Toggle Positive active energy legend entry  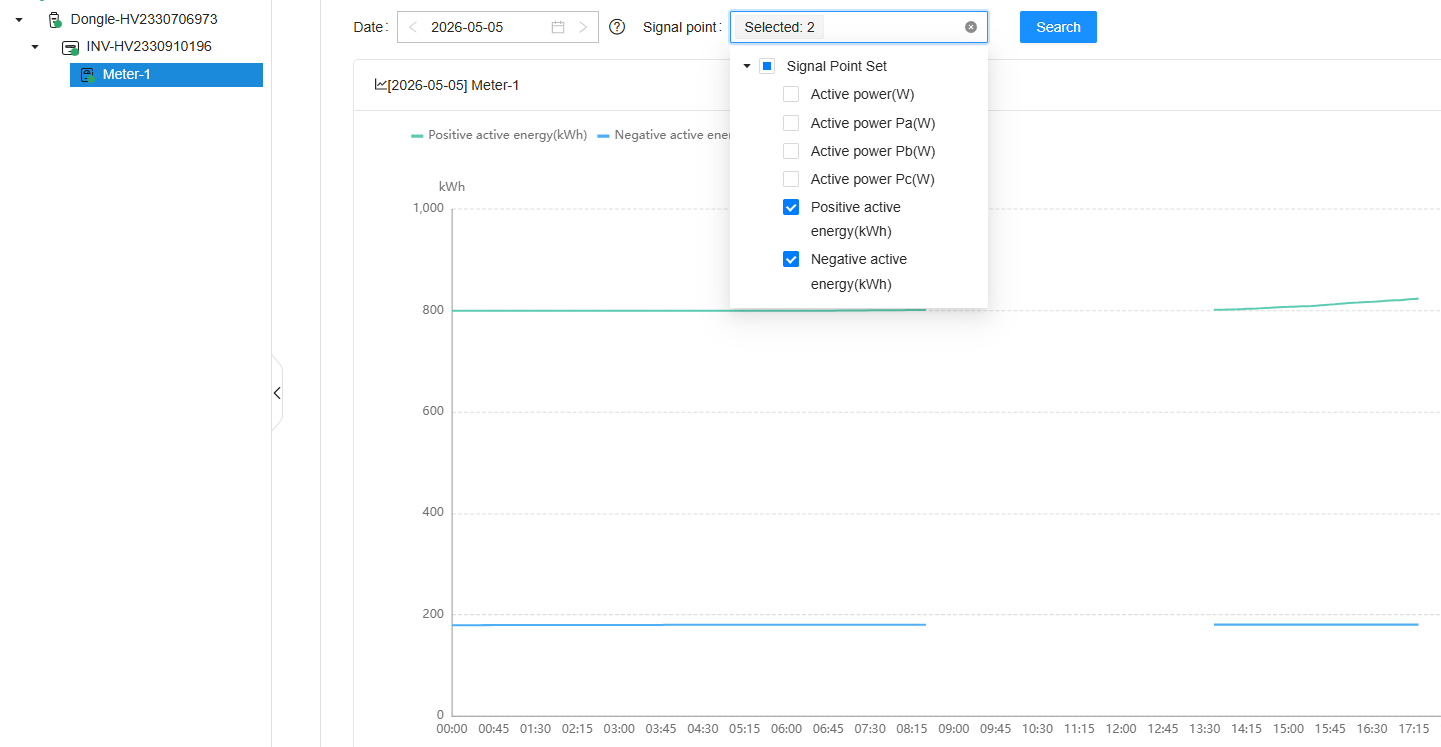499,135
